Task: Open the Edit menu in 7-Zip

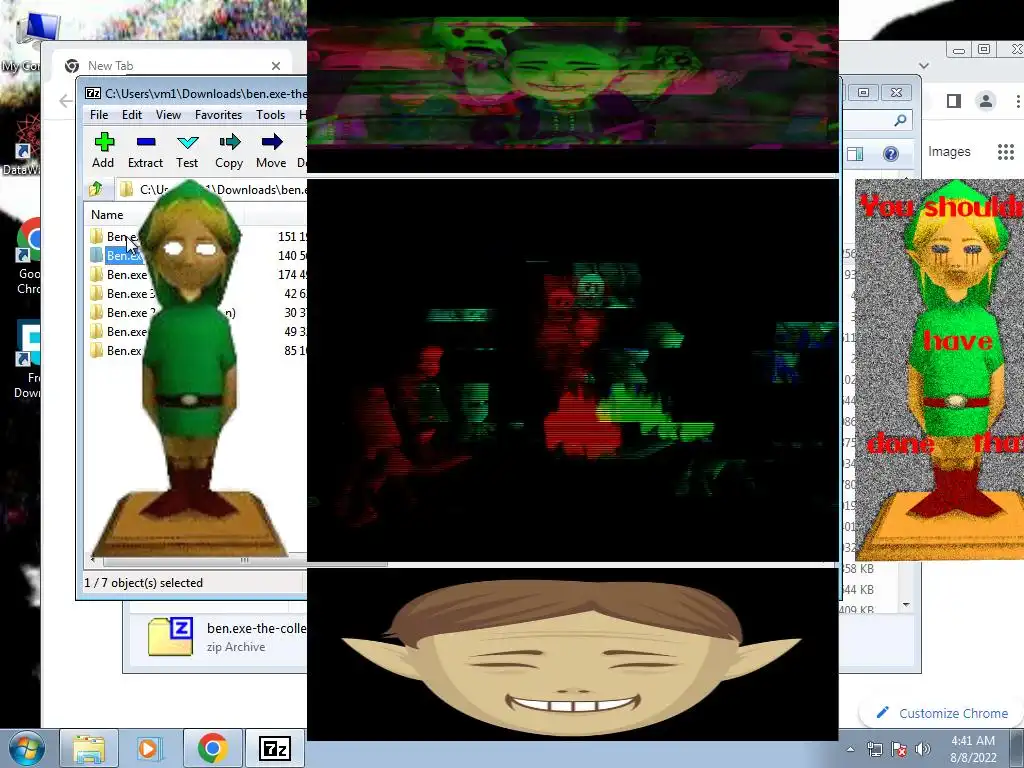Action: click(x=132, y=115)
